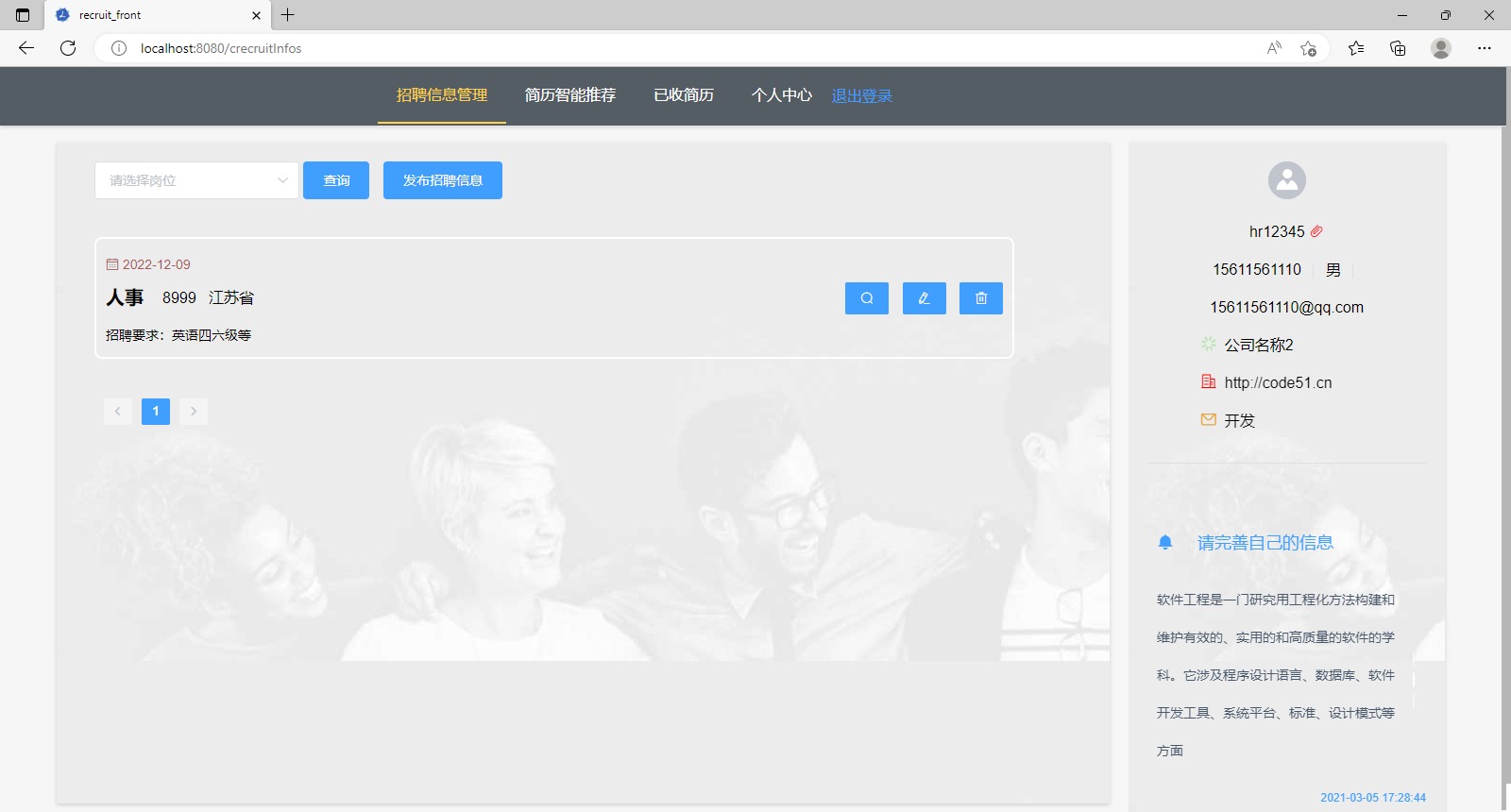The image size is (1511, 812).
Task: Click the user avatar icon in profile panel
Action: point(1286,180)
